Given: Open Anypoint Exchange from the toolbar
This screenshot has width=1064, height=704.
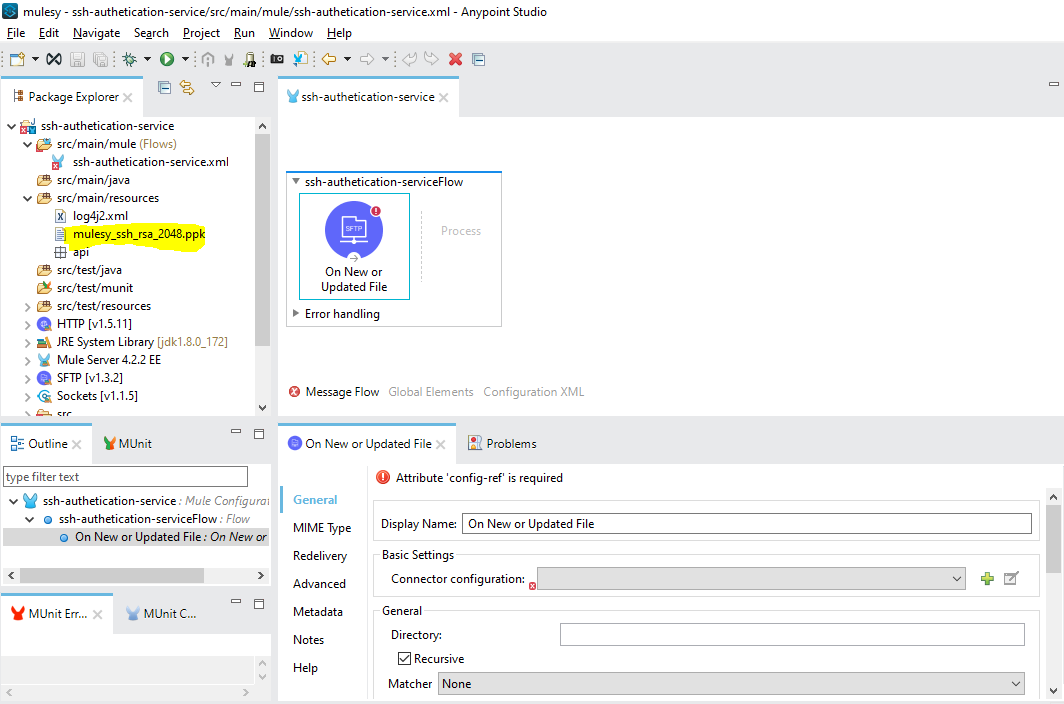Looking at the screenshot, I should [54, 60].
